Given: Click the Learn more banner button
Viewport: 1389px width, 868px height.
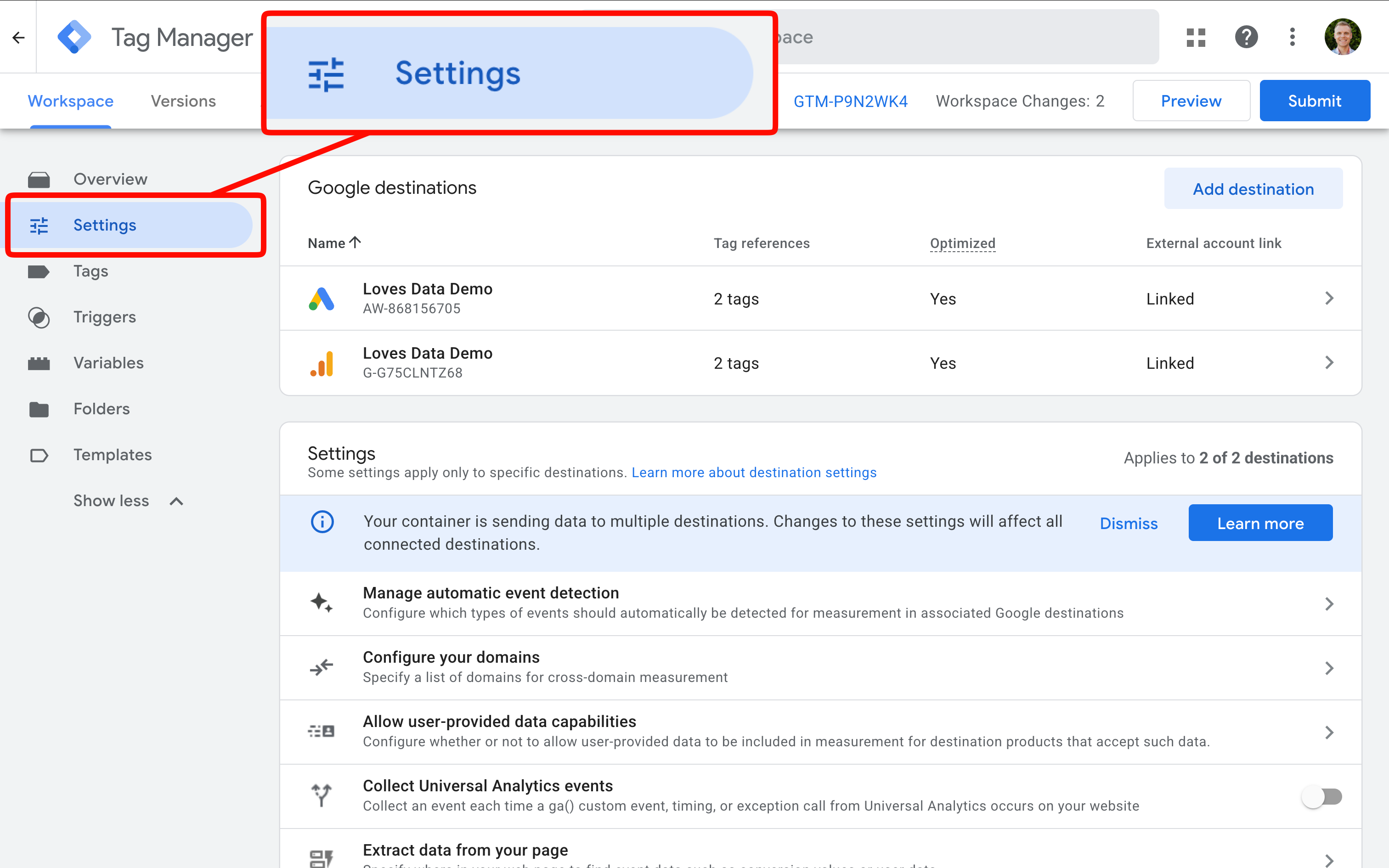Looking at the screenshot, I should 1260,523.
